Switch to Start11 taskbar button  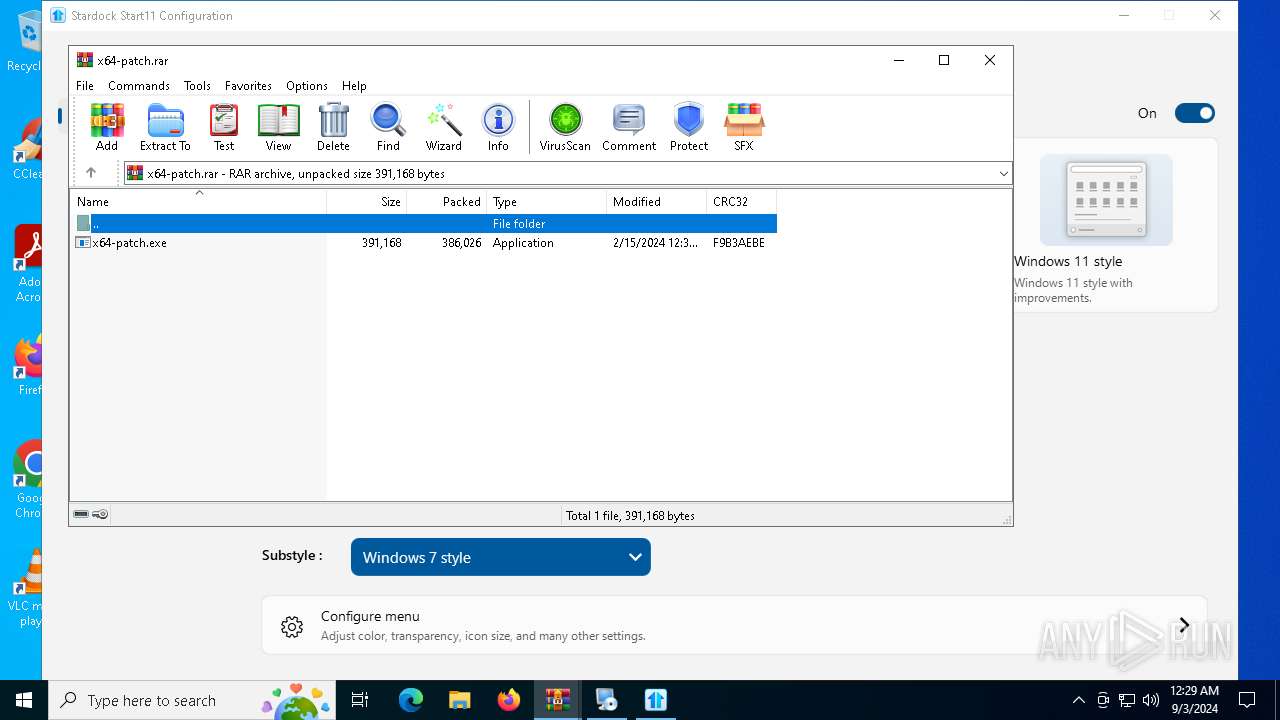[x=656, y=700]
